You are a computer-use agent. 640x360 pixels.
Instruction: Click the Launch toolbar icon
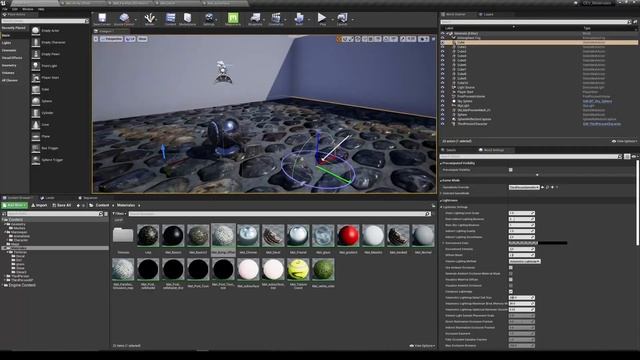tap(342, 19)
